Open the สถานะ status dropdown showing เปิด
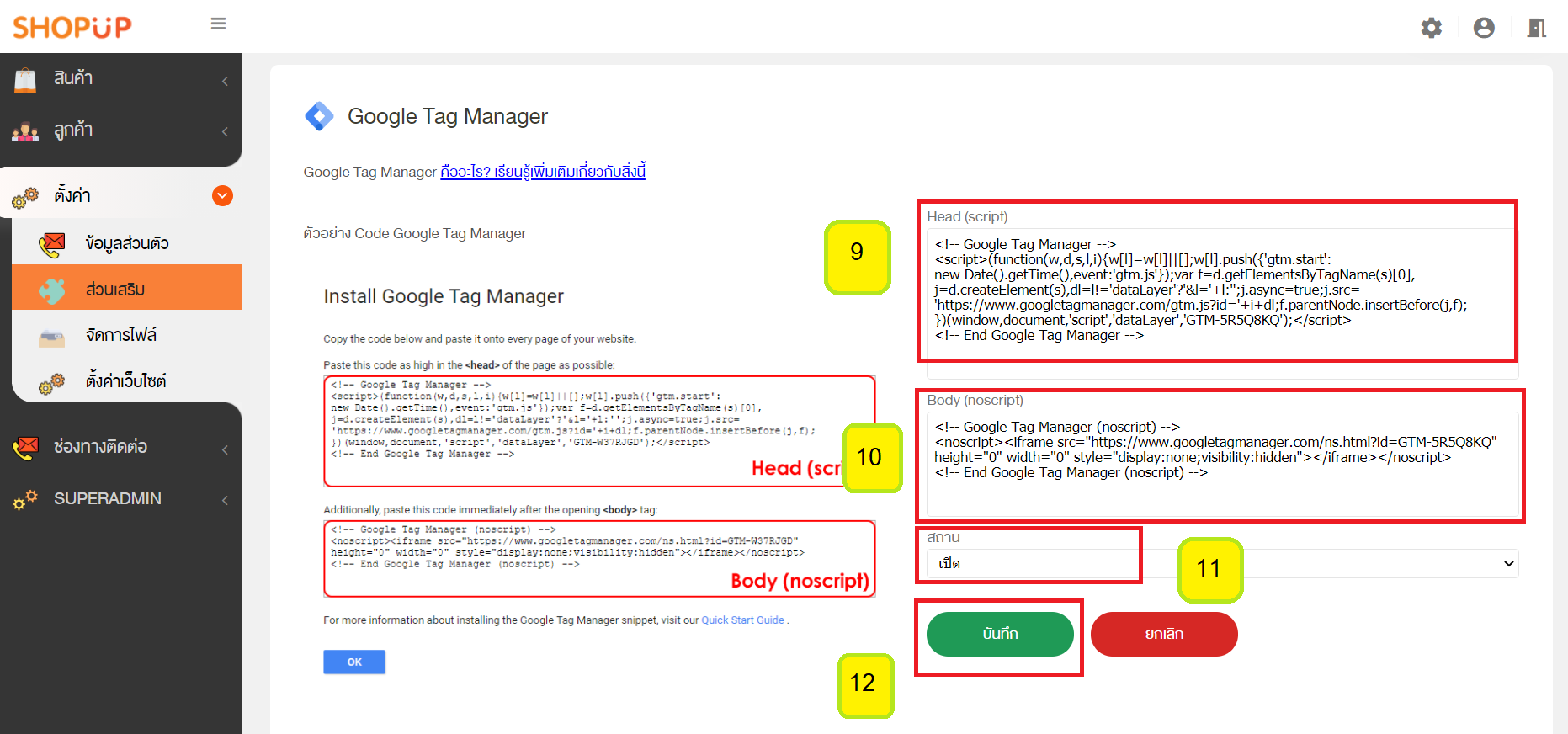Screen dimensions: 1568x734 [x=1222, y=563]
